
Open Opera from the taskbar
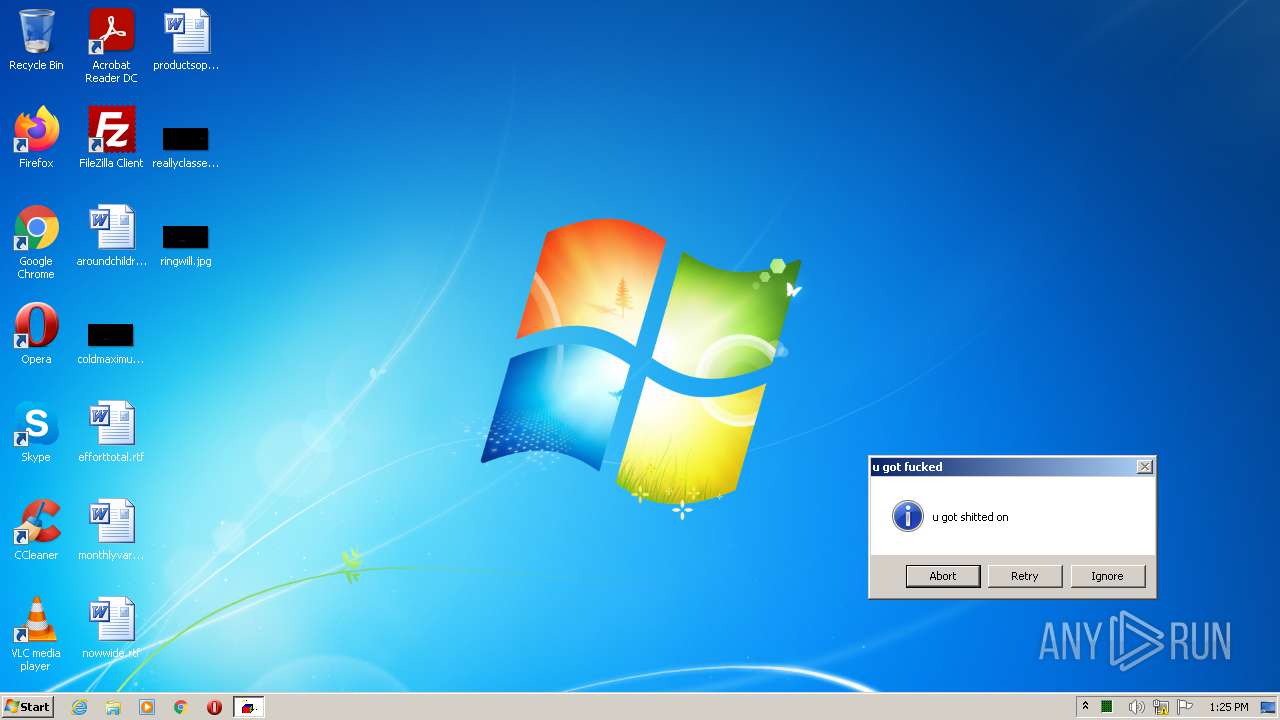pos(215,707)
